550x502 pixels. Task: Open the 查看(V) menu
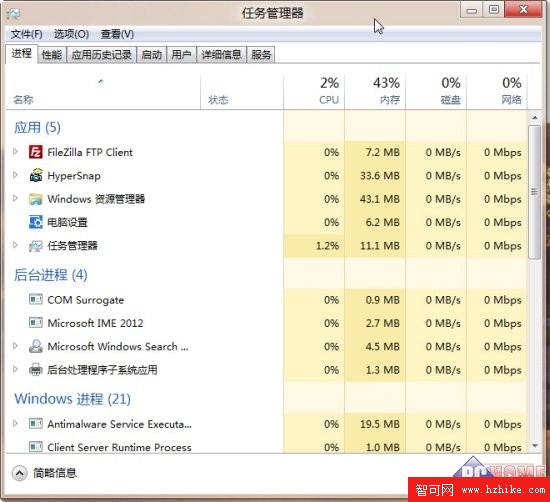click(x=117, y=34)
